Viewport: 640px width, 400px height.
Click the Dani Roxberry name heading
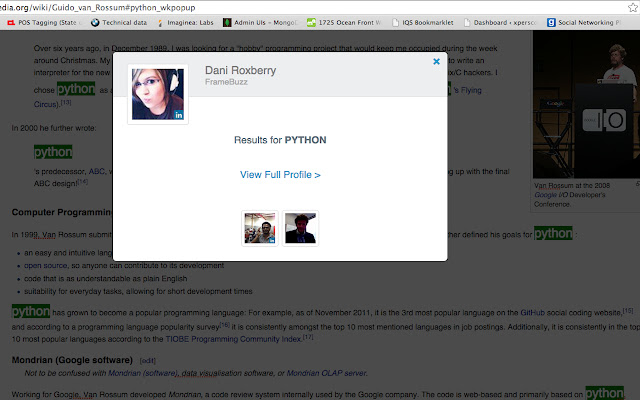click(x=240, y=70)
